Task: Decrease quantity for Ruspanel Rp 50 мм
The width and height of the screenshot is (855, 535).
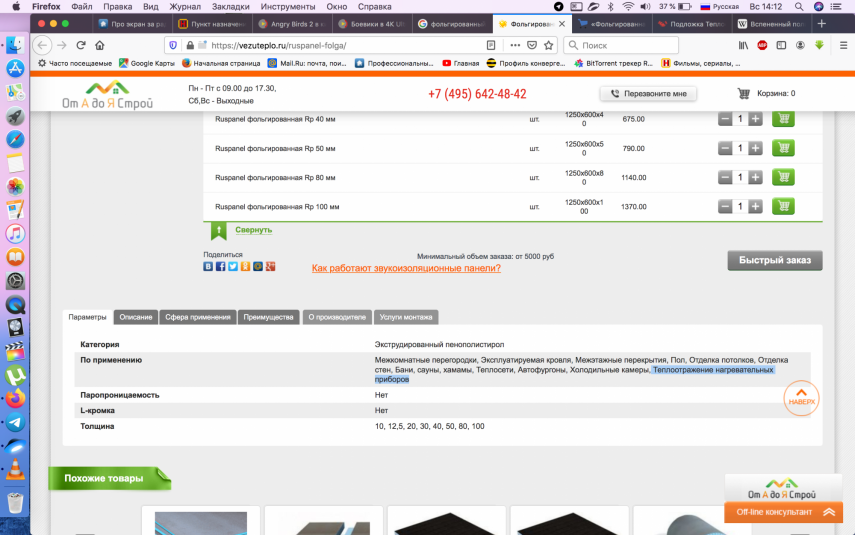Action: [x=725, y=148]
